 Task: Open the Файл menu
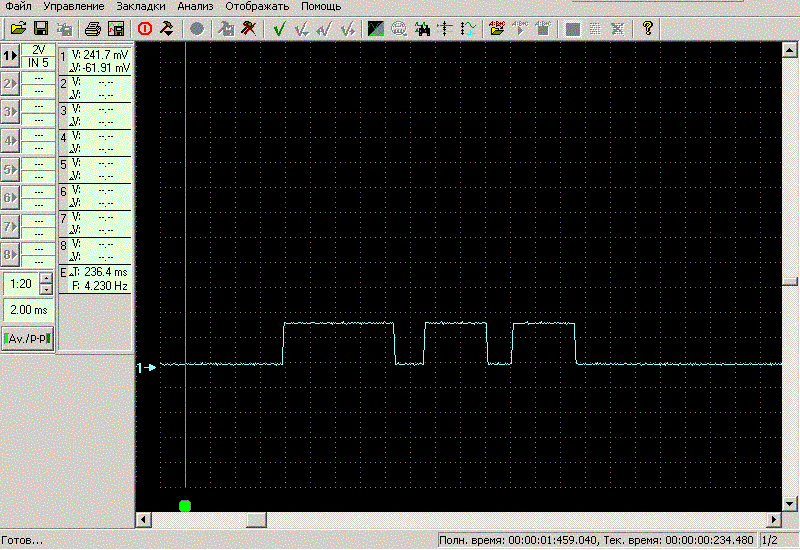pyautogui.click(x=18, y=6)
